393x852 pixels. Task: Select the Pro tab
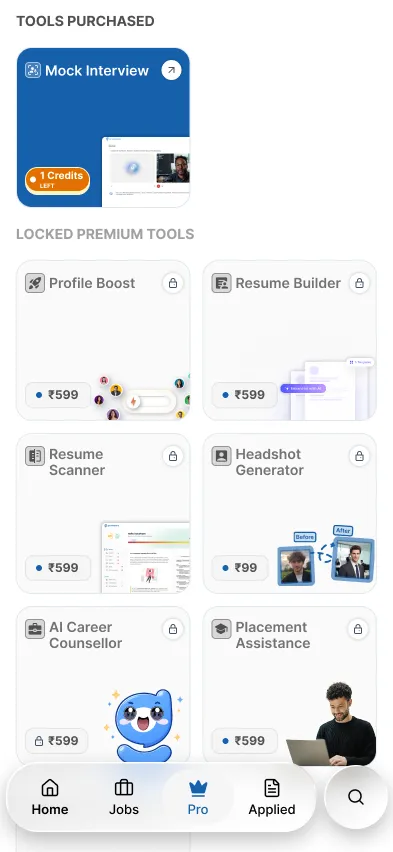point(198,797)
